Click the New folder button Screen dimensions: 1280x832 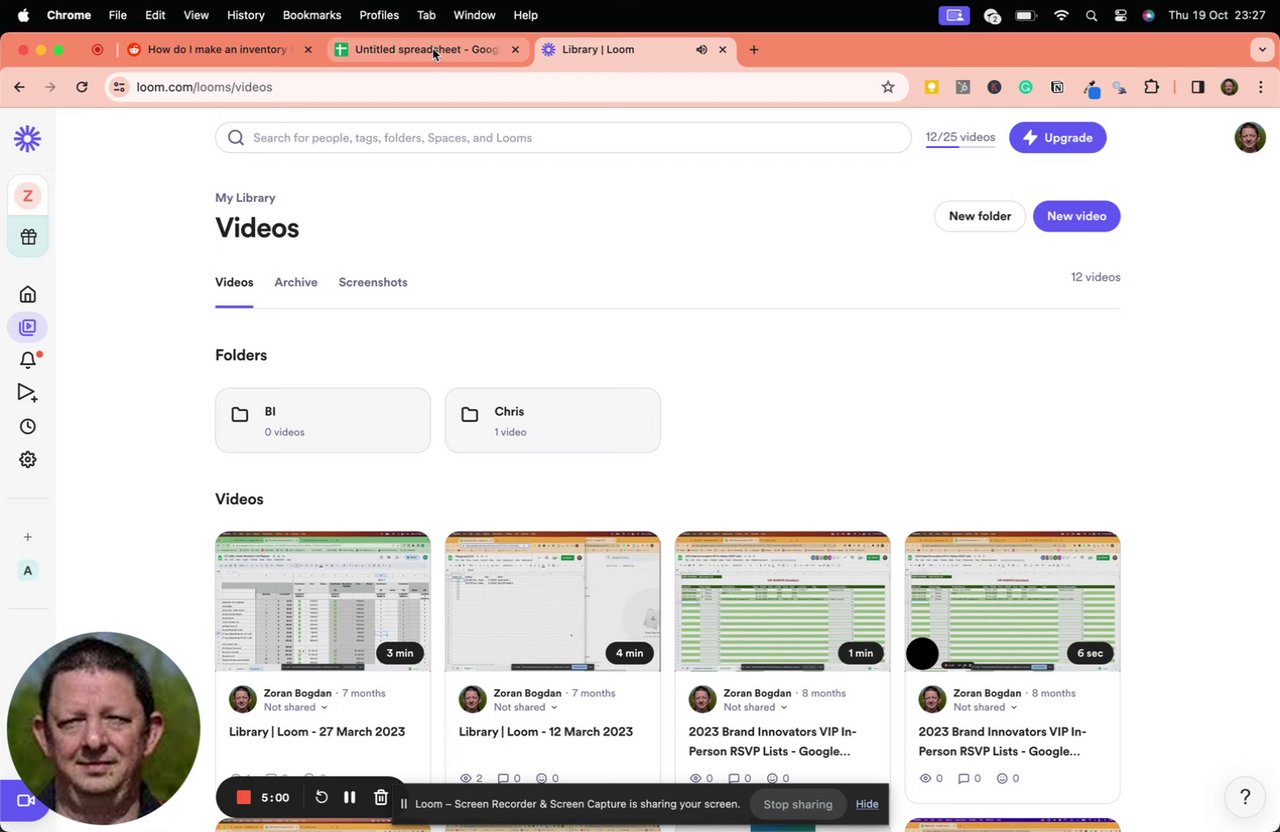pyautogui.click(x=980, y=216)
